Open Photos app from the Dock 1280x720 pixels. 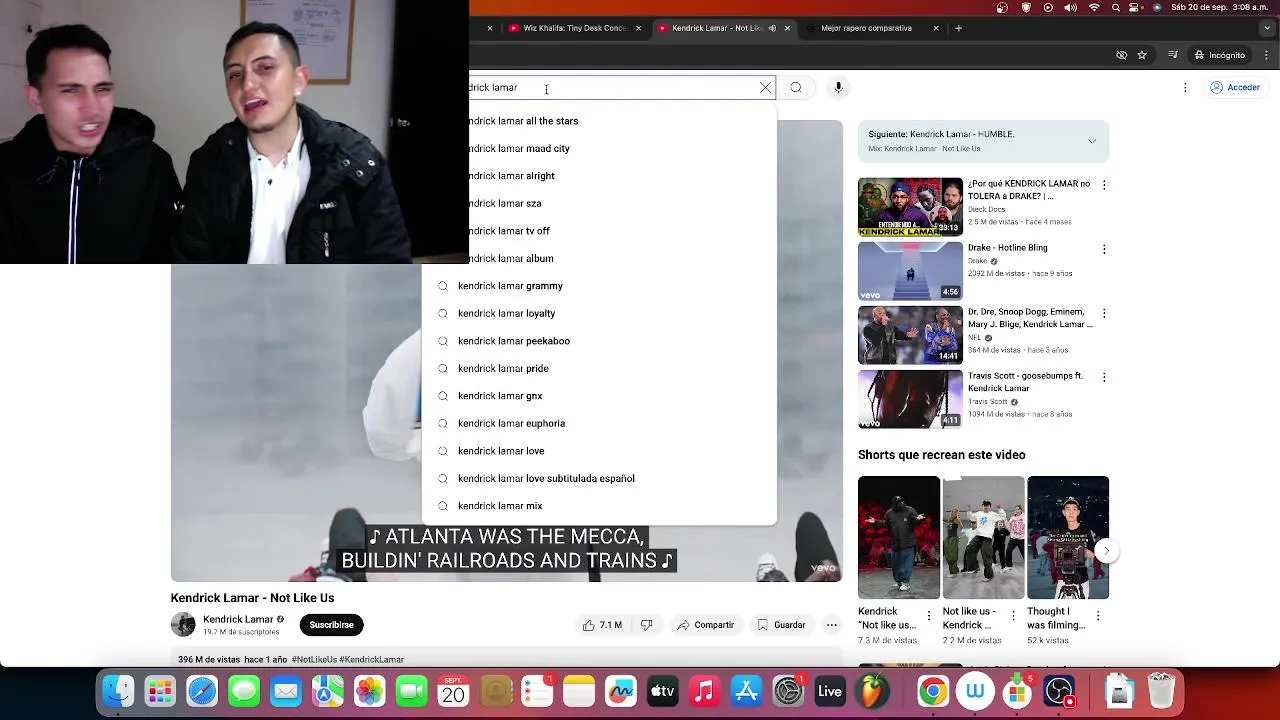(x=369, y=692)
